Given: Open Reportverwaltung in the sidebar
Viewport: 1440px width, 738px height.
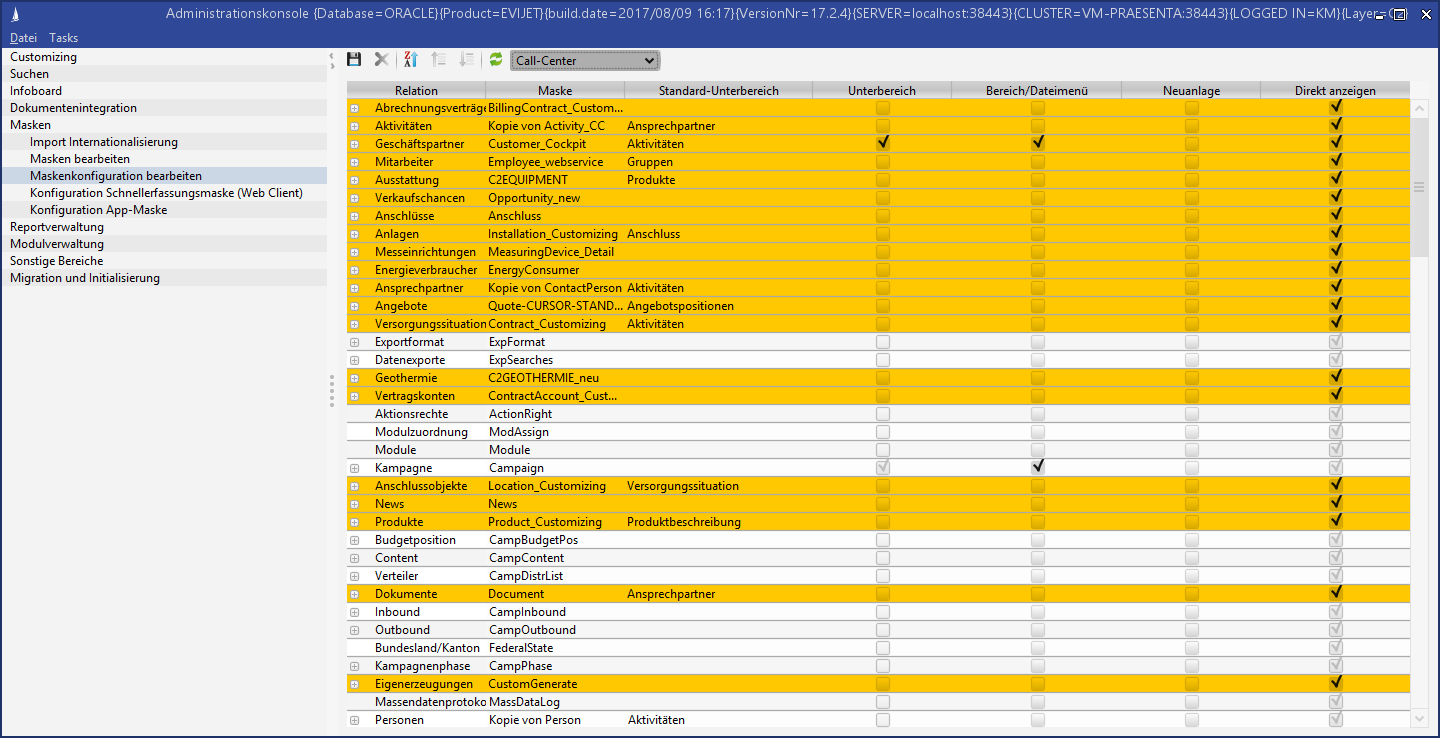Looking at the screenshot, I should click(57, 227).
